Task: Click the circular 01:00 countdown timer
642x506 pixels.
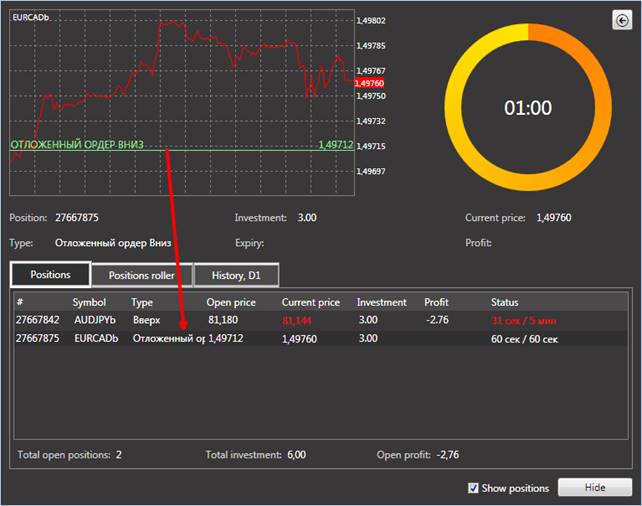Action: tap(527, 108)
